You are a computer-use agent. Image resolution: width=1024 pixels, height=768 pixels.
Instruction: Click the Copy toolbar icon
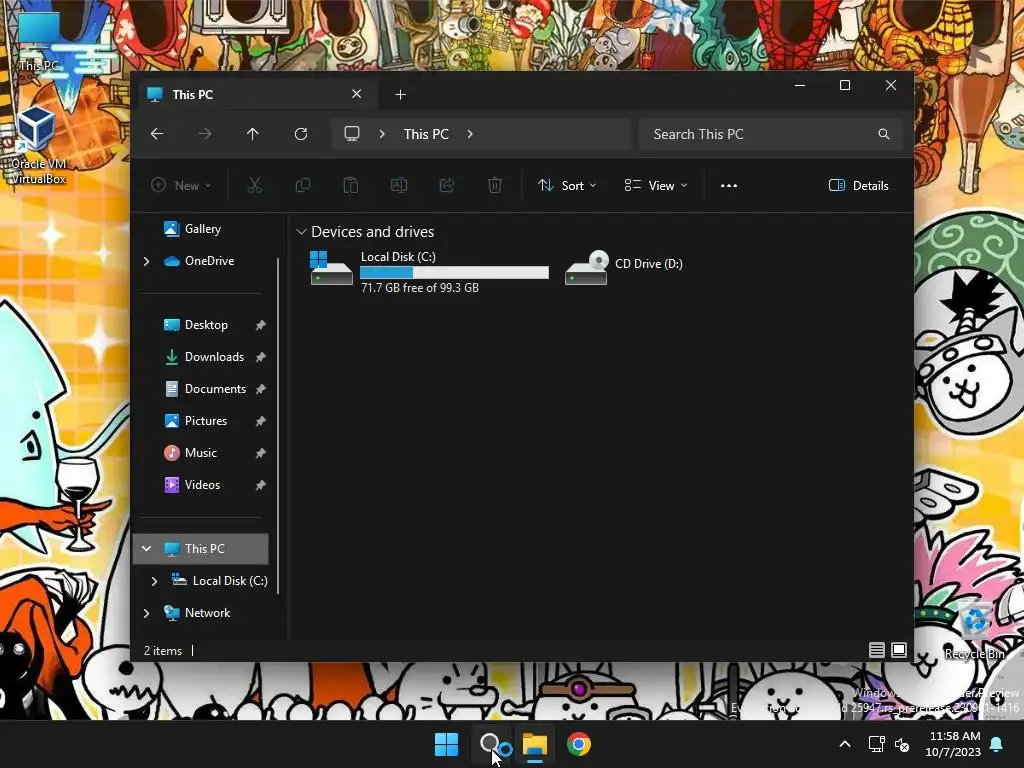coord(302,185)
